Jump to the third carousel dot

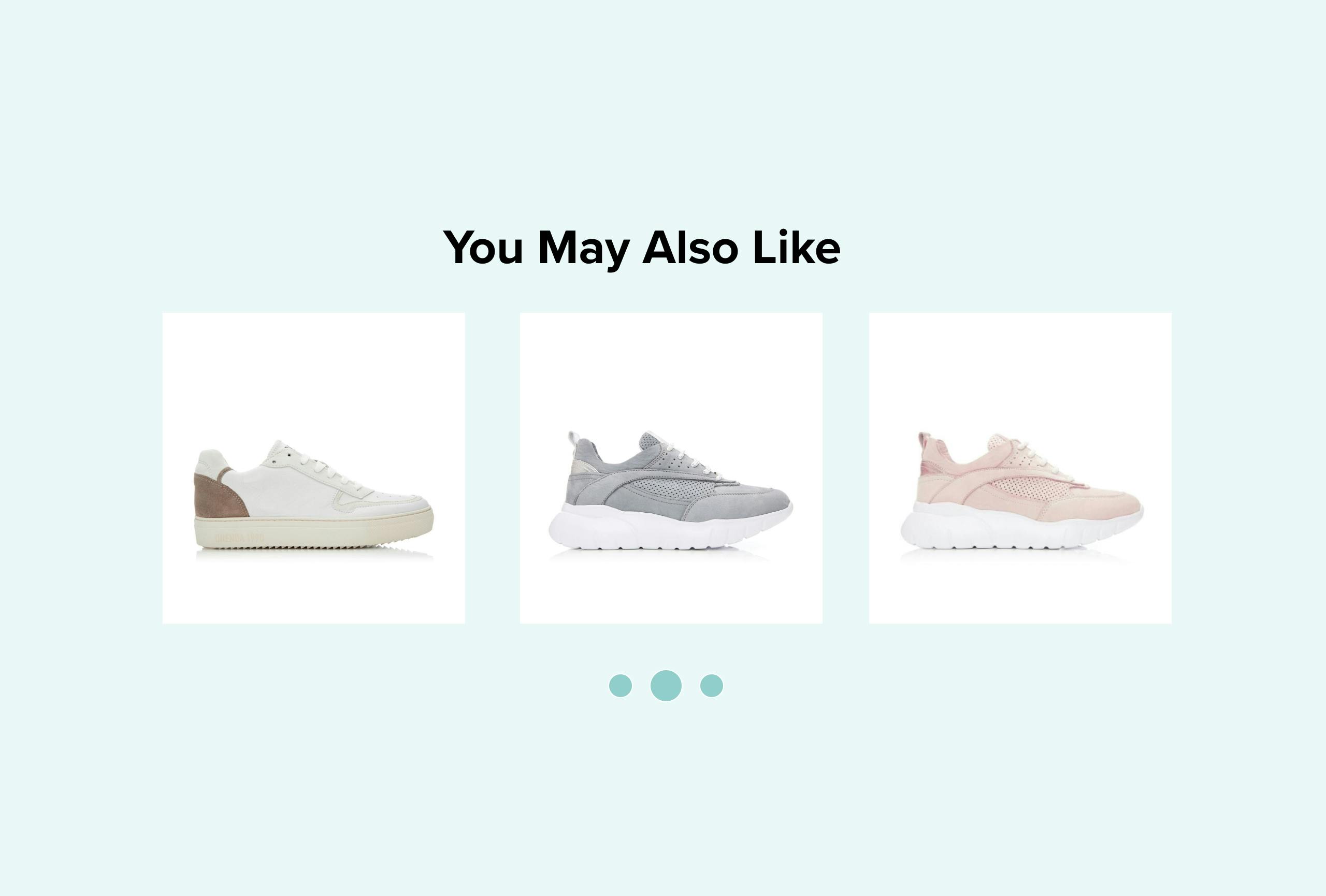pos(712,686)
